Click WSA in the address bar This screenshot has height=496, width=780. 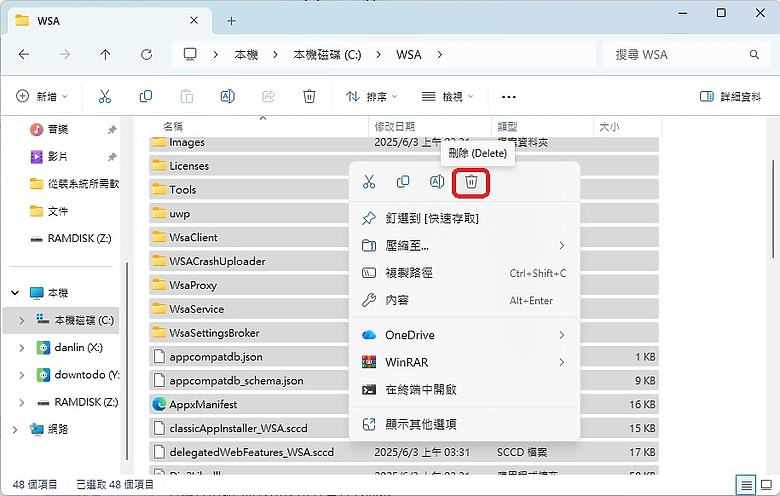coord(408,54)
